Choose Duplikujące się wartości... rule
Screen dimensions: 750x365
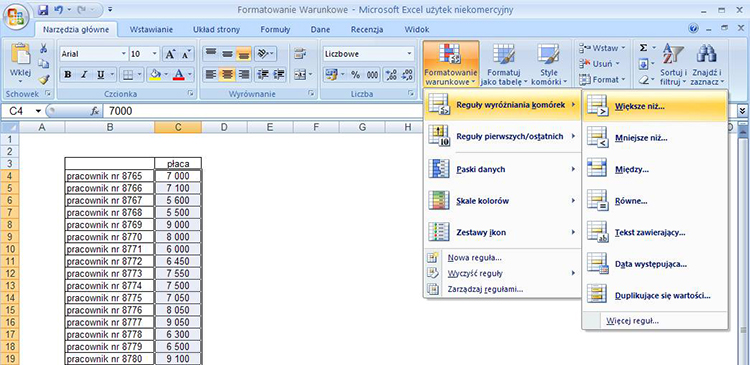654,296
